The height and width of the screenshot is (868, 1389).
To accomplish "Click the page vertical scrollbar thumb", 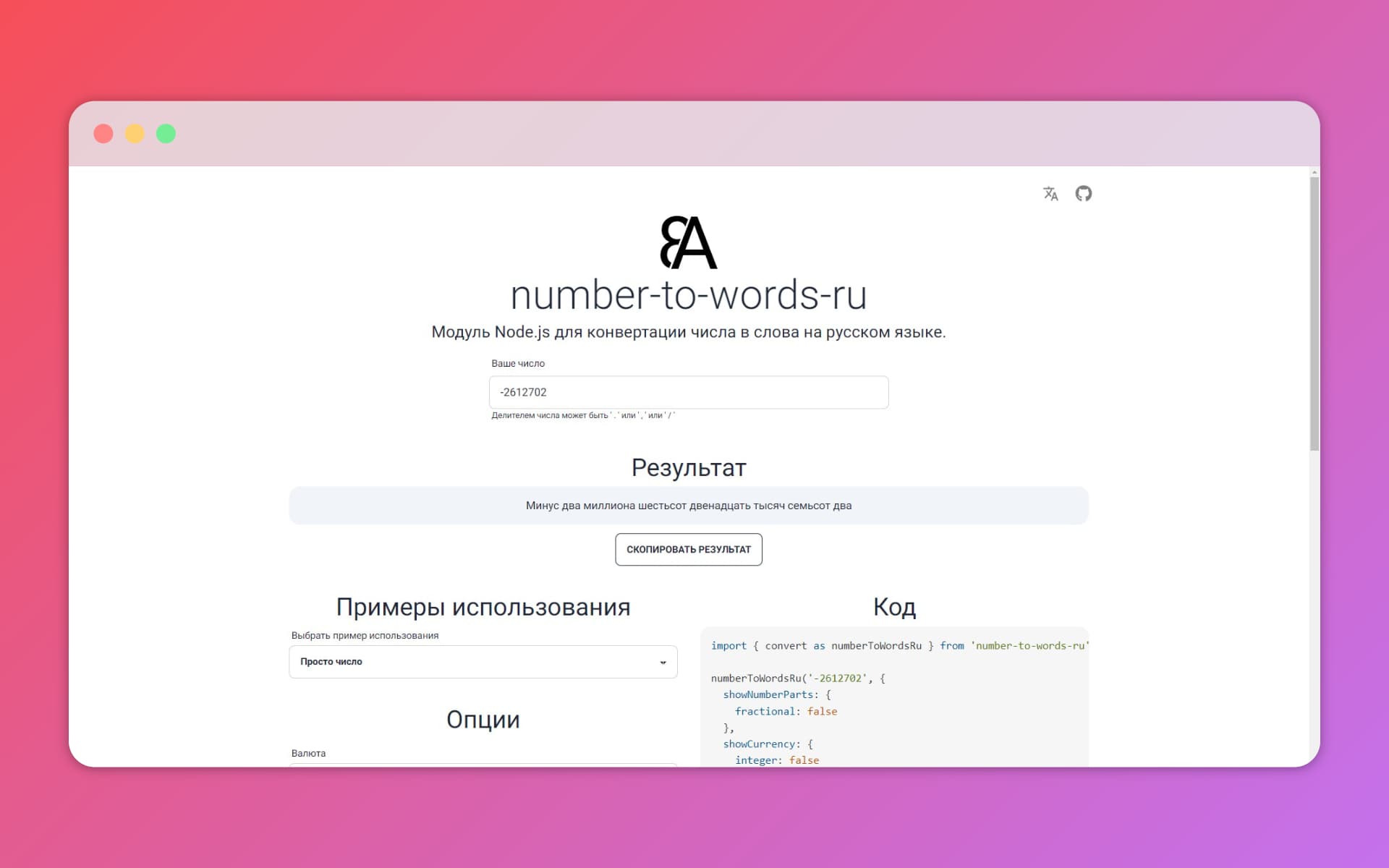I will pyautogui.click(x=1314, y=314).
